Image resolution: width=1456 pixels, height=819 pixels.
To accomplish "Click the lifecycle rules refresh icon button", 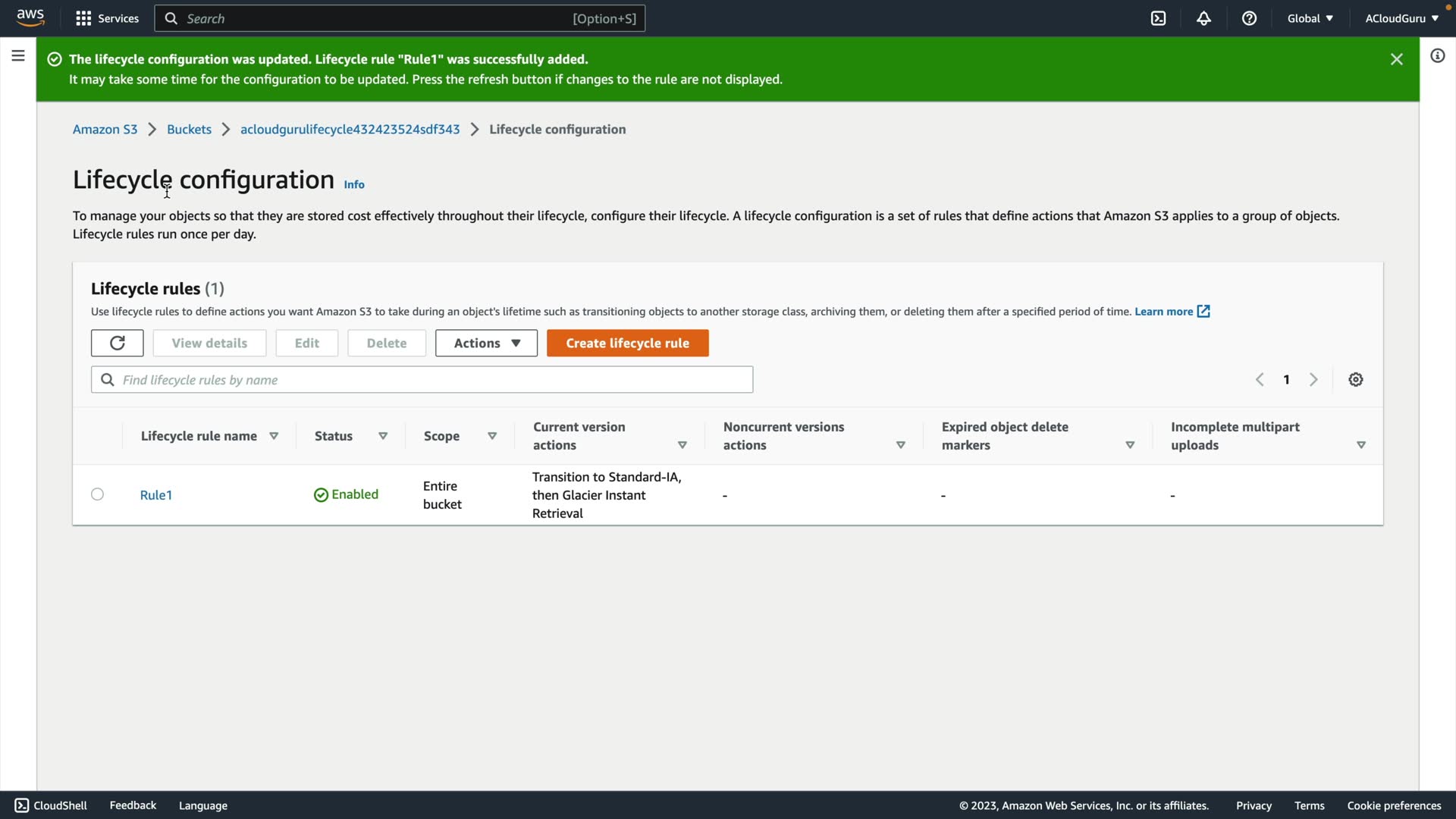I will 117,343.
